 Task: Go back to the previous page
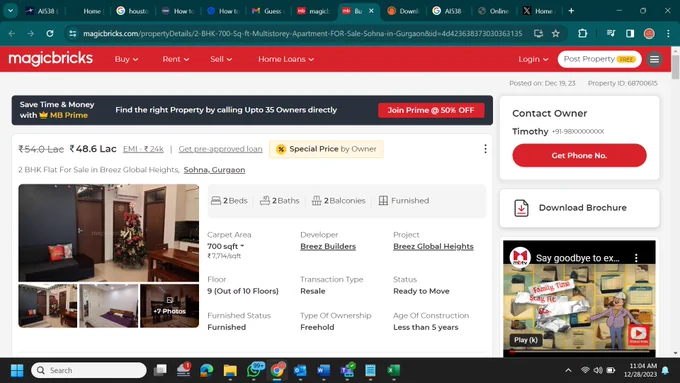coord(12,33)
